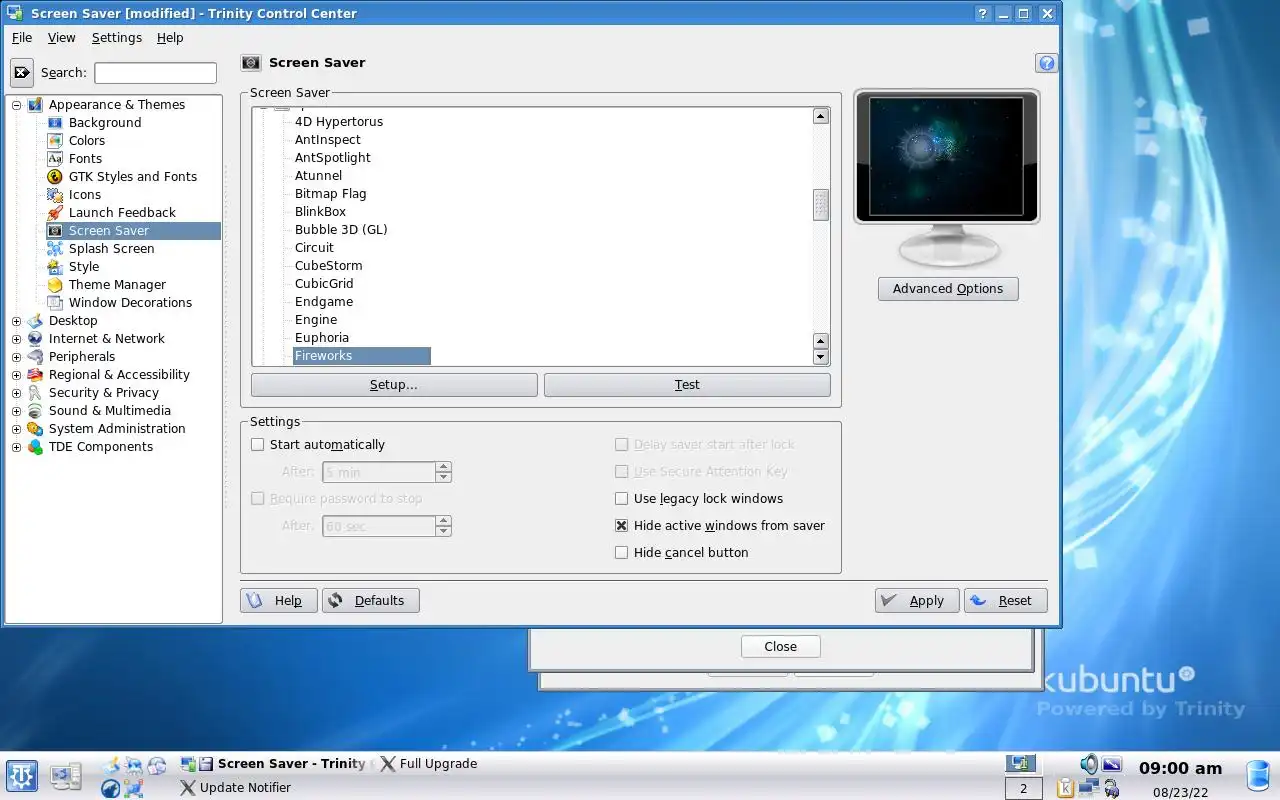
Task: Click the Security & Privacy lock icon
Action: pyautogui.click(x=35, y=393)
